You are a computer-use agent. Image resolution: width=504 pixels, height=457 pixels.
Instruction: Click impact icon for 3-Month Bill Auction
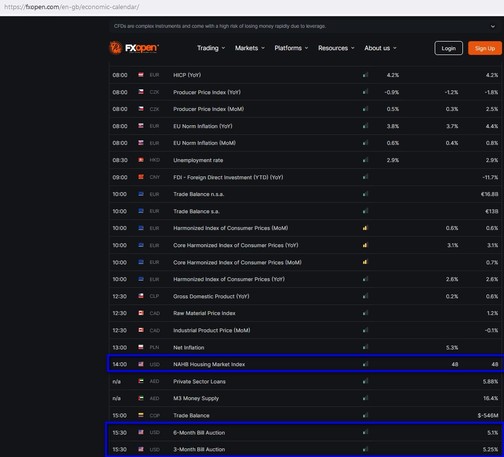365,449
